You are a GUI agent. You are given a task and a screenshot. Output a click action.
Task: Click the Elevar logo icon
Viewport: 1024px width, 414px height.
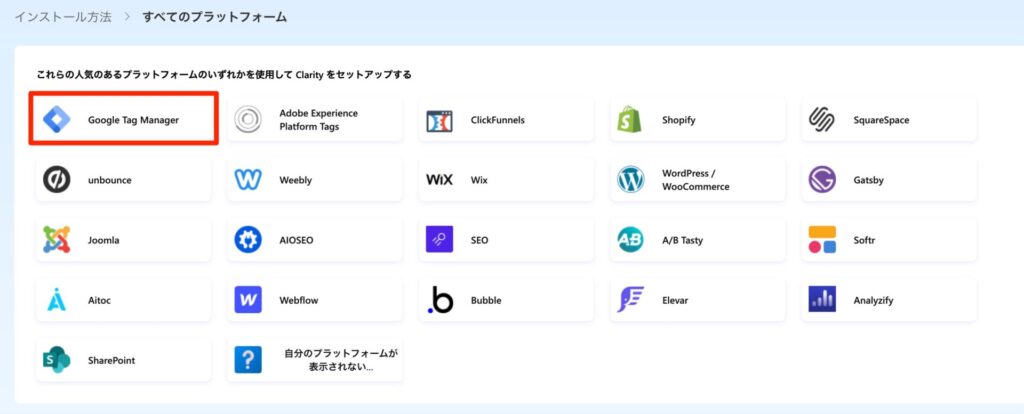pos(631,300)
